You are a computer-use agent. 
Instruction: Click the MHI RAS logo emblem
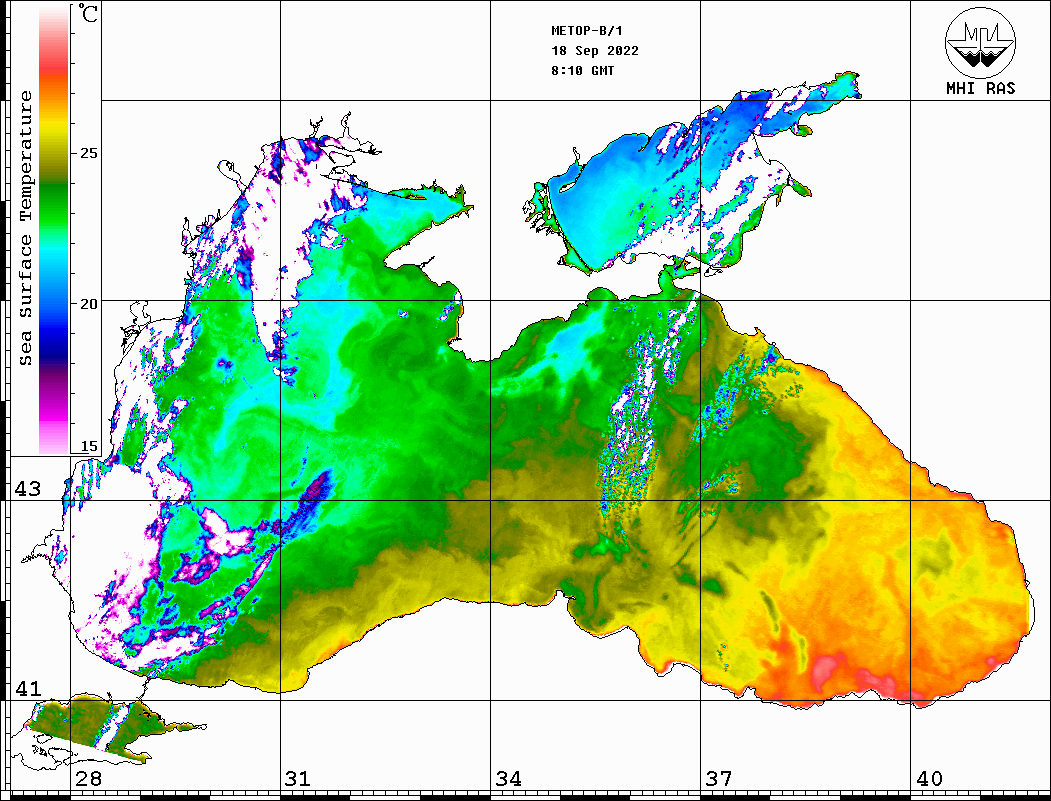981,42
